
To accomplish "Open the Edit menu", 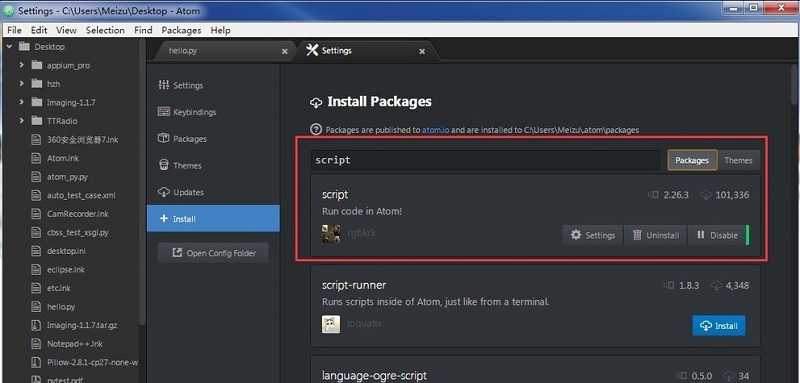I will [x=39, y=30].
